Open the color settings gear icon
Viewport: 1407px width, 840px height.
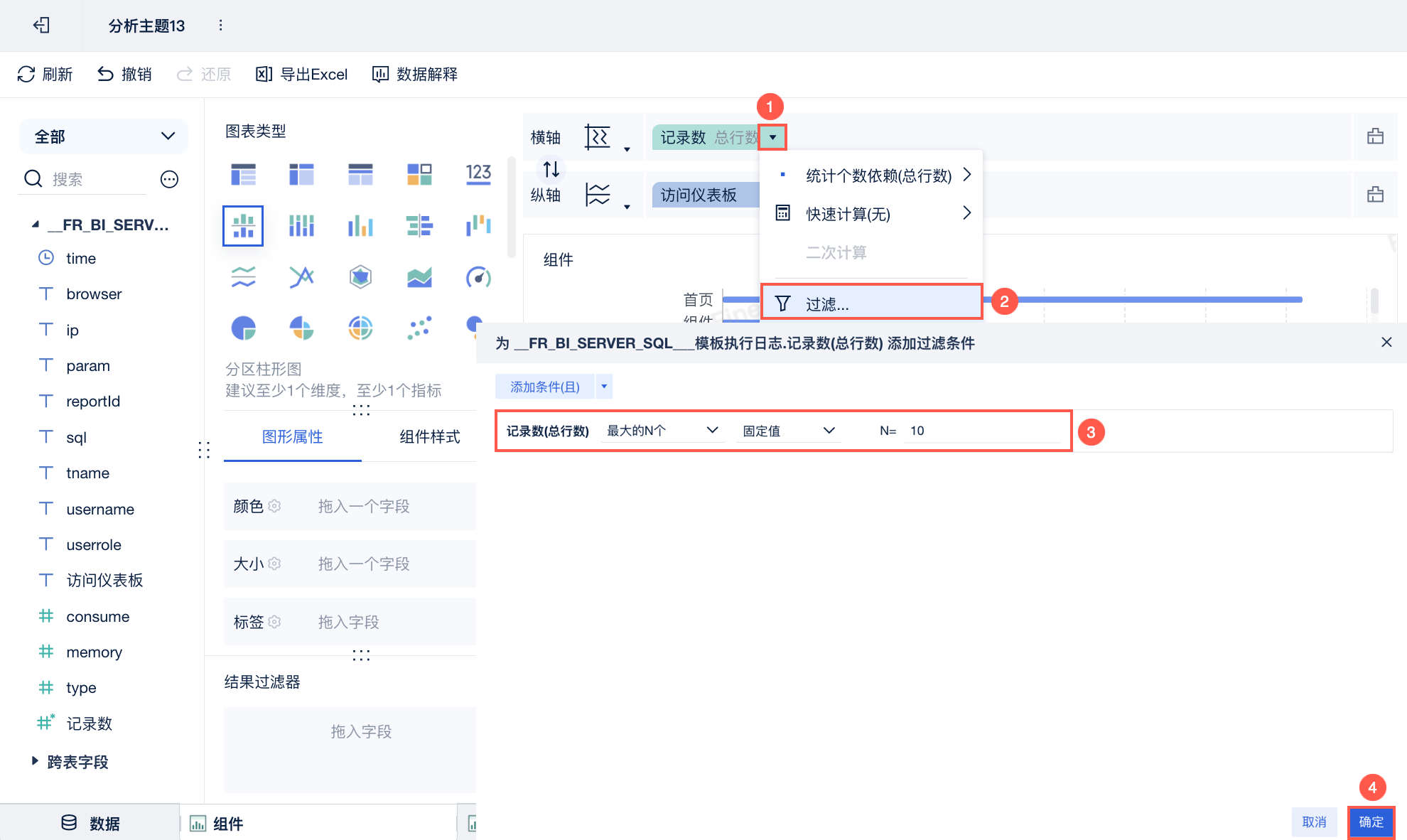pos(275,506)
